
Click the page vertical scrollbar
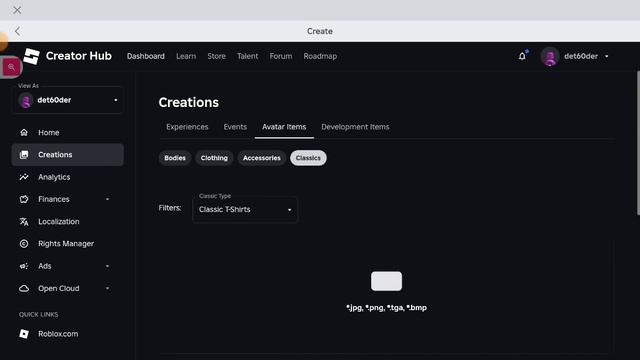(638, 143)
